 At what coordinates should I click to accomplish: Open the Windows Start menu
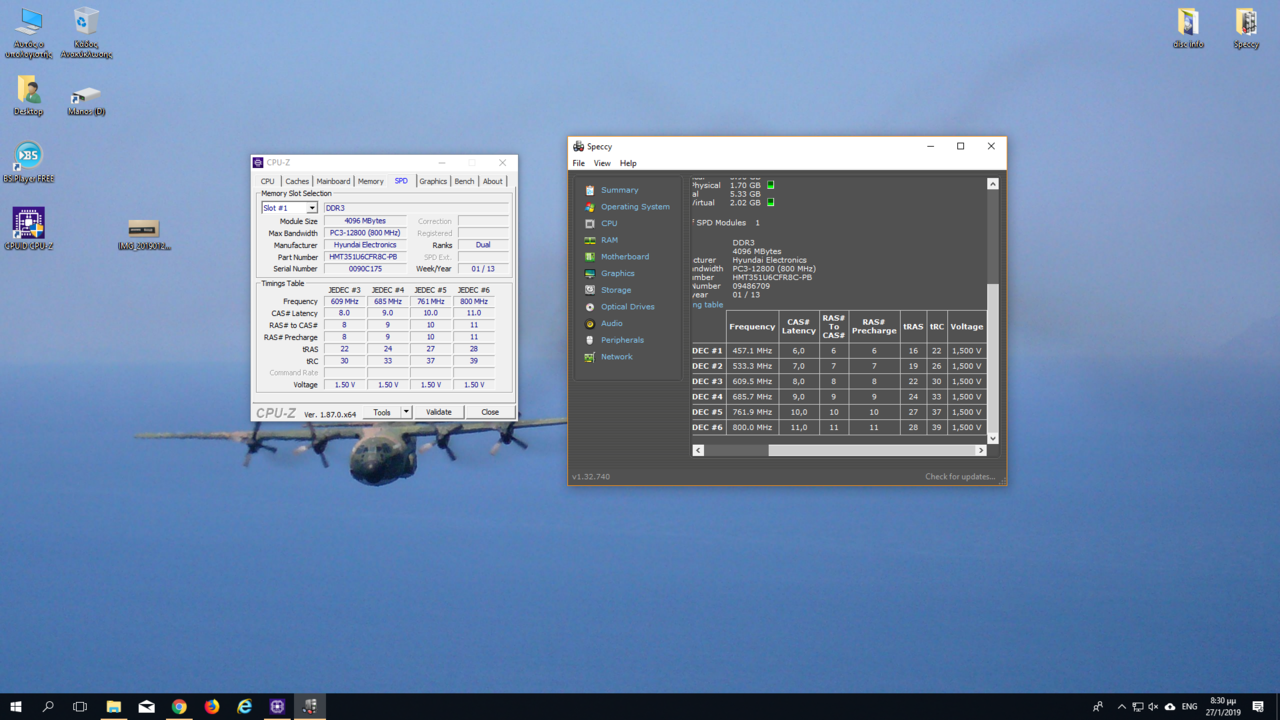tap(16, 706)
